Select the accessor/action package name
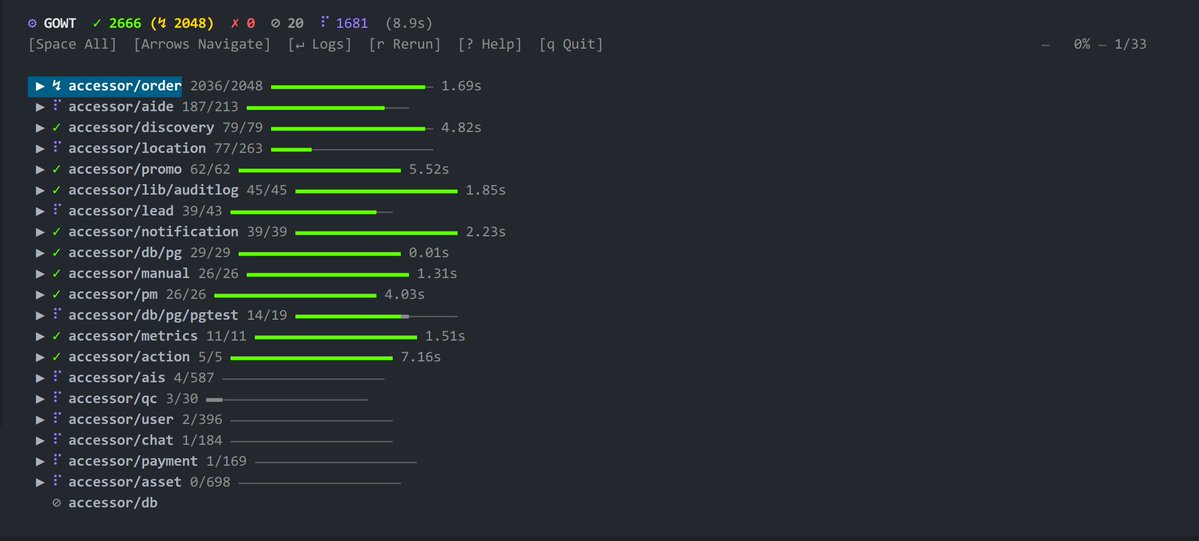1199x541 pixels. [x=129, y=357]
